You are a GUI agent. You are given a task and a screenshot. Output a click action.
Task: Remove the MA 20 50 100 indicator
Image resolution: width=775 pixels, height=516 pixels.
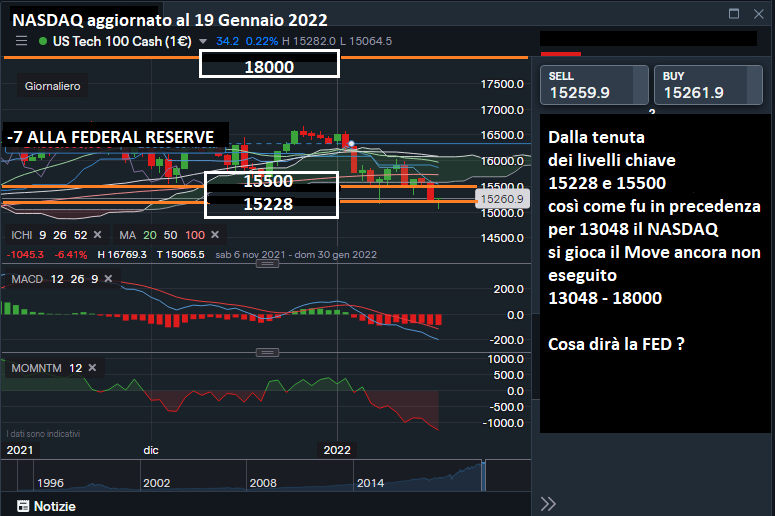pos(215,235)
